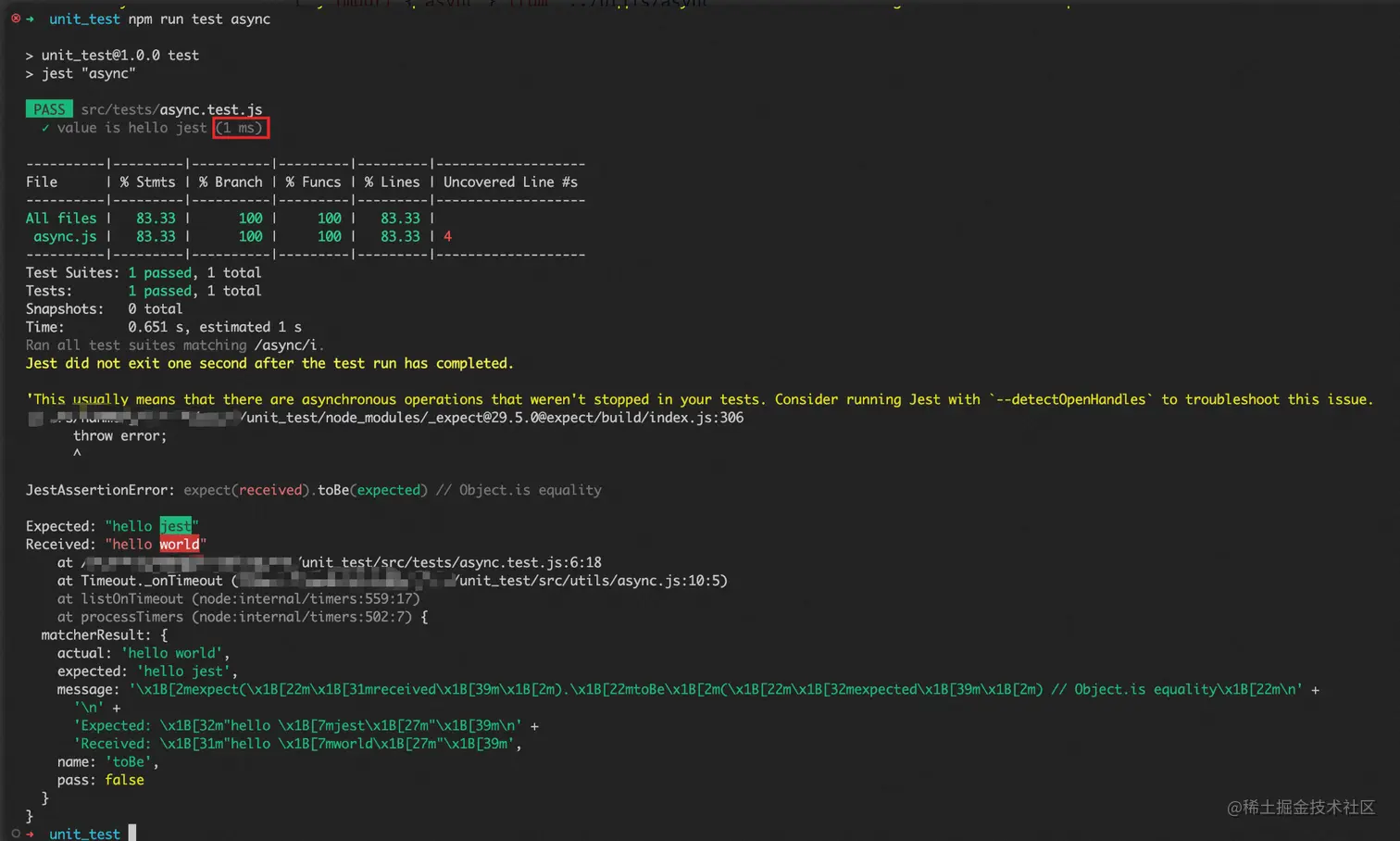Click the 'message:' property line
The width and height of the screenshot is (1400, 841).
click(689, 689)
